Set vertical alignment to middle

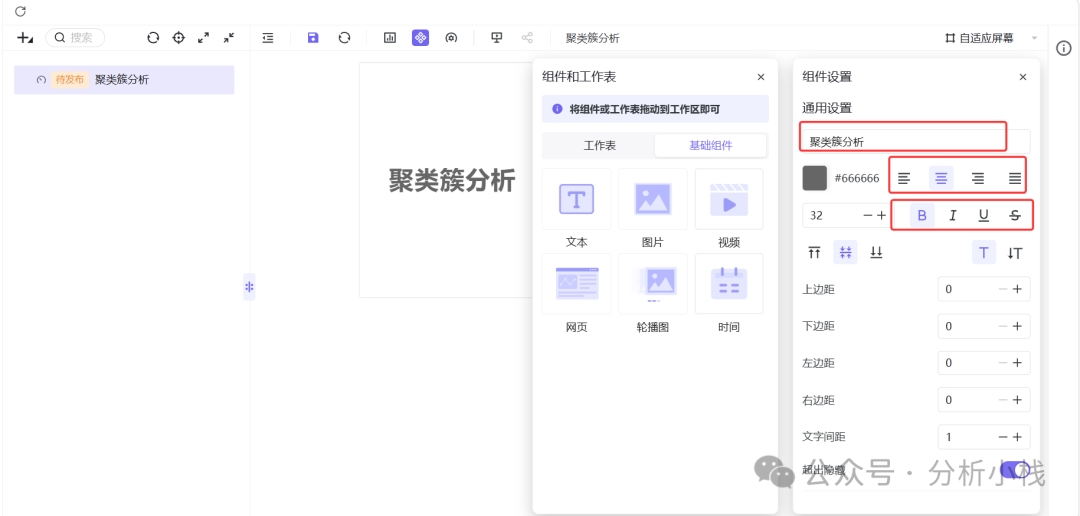click(845, 253)
